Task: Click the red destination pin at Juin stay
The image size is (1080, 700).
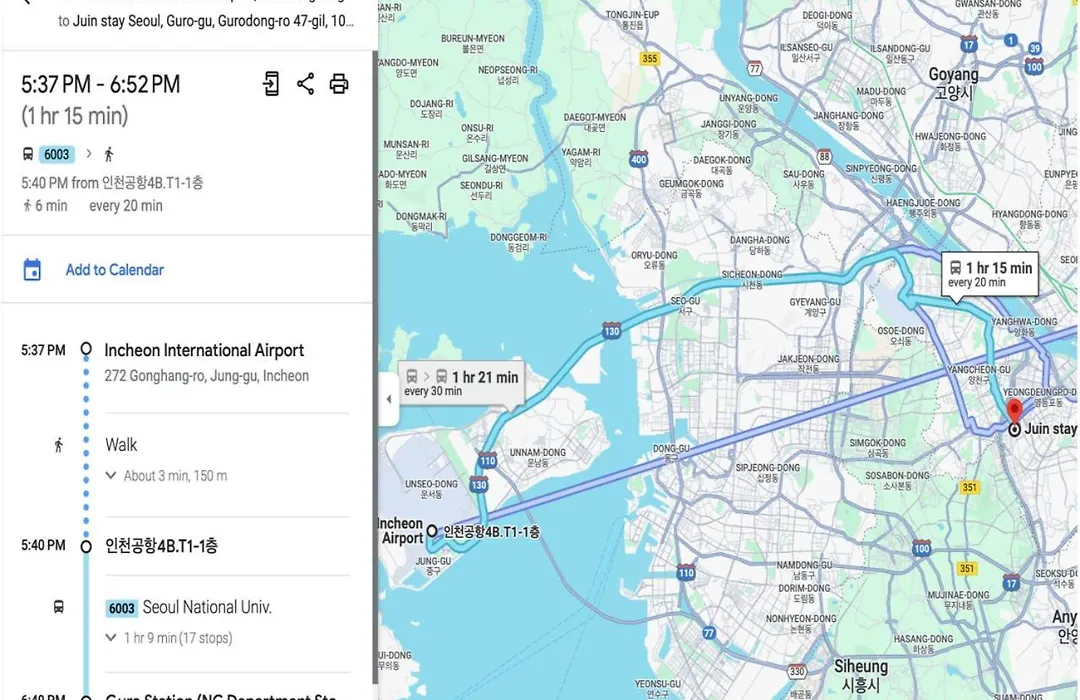Action: (1014, 409)
